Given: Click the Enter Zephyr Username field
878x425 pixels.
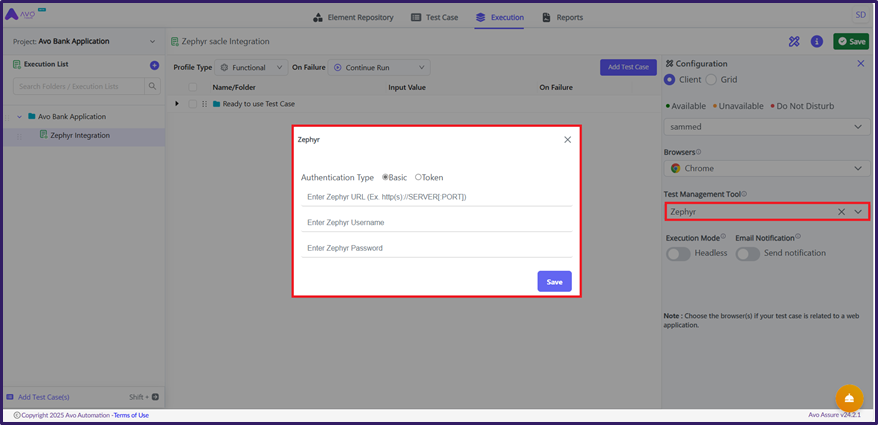Looking at the screenshot, I should point(436,222).
